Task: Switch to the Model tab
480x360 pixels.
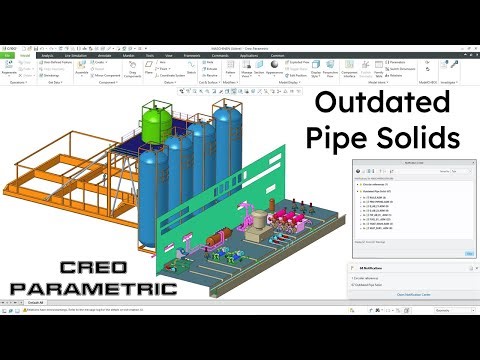Action: click(25, 55)
